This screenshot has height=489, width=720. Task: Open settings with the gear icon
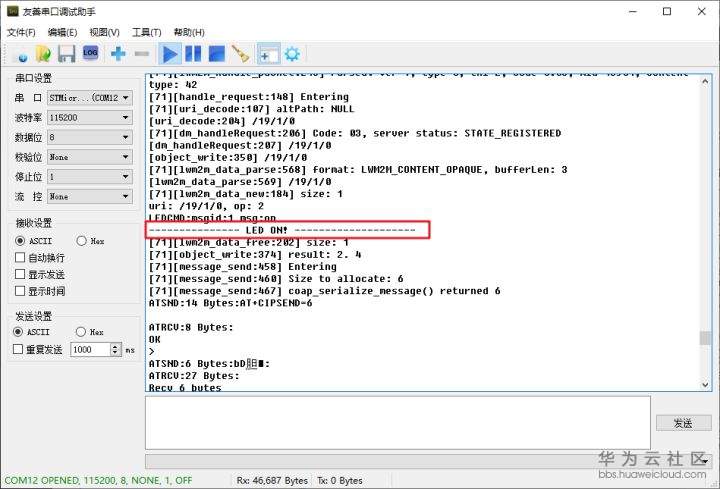tap(292, 54)
